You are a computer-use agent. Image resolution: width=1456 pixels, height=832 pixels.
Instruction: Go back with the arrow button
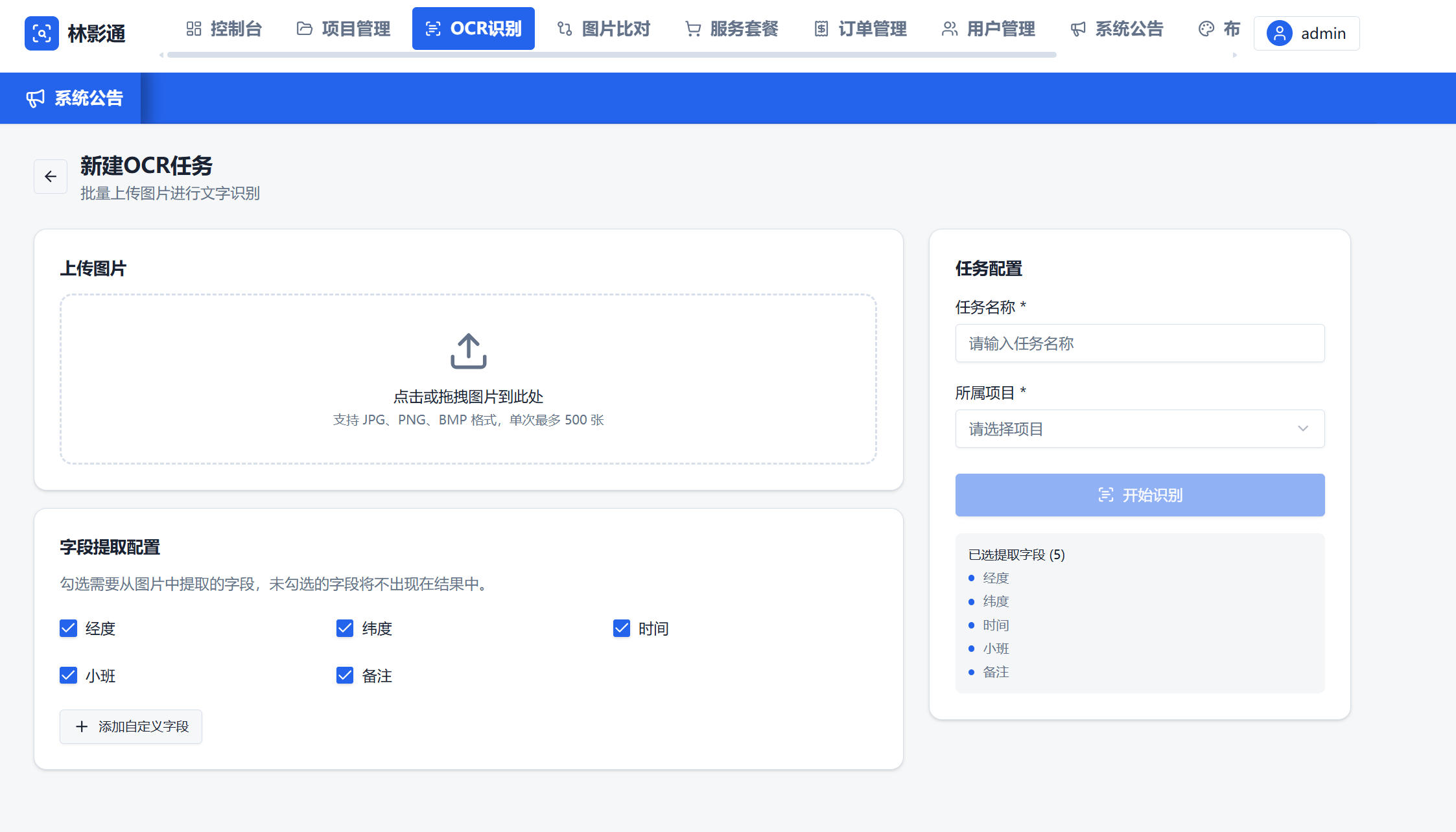click(x=51, y=176)
